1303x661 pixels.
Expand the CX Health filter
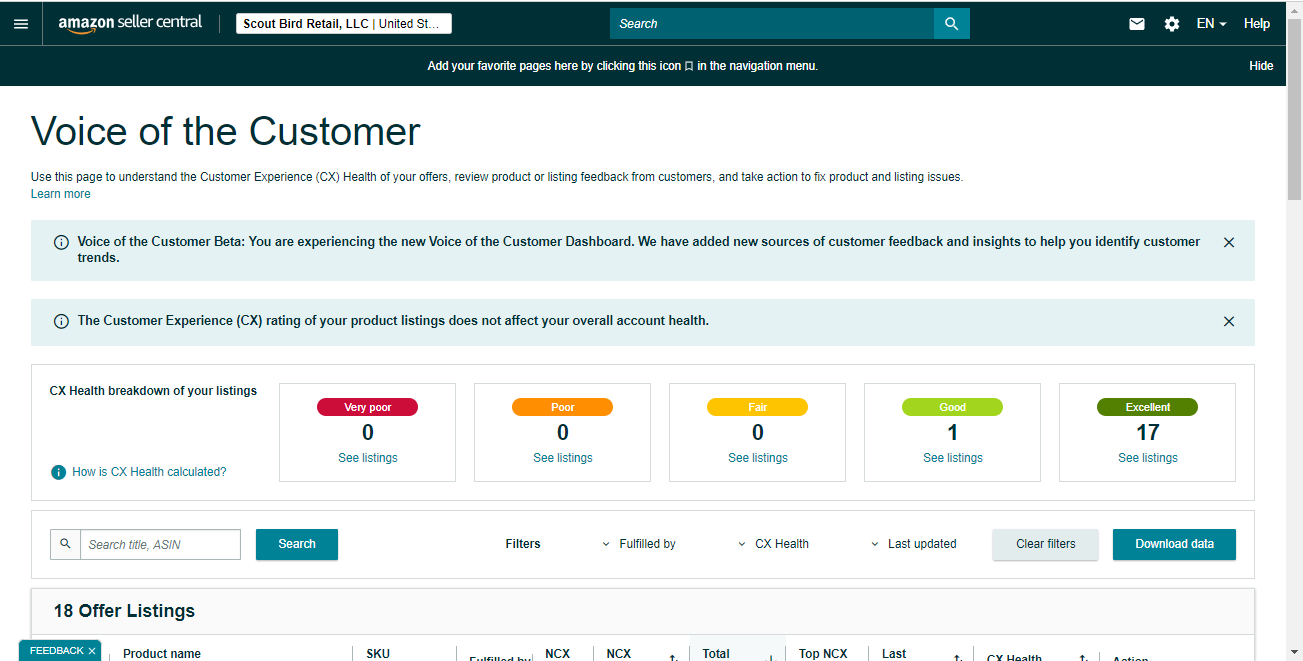click(774, 544)
